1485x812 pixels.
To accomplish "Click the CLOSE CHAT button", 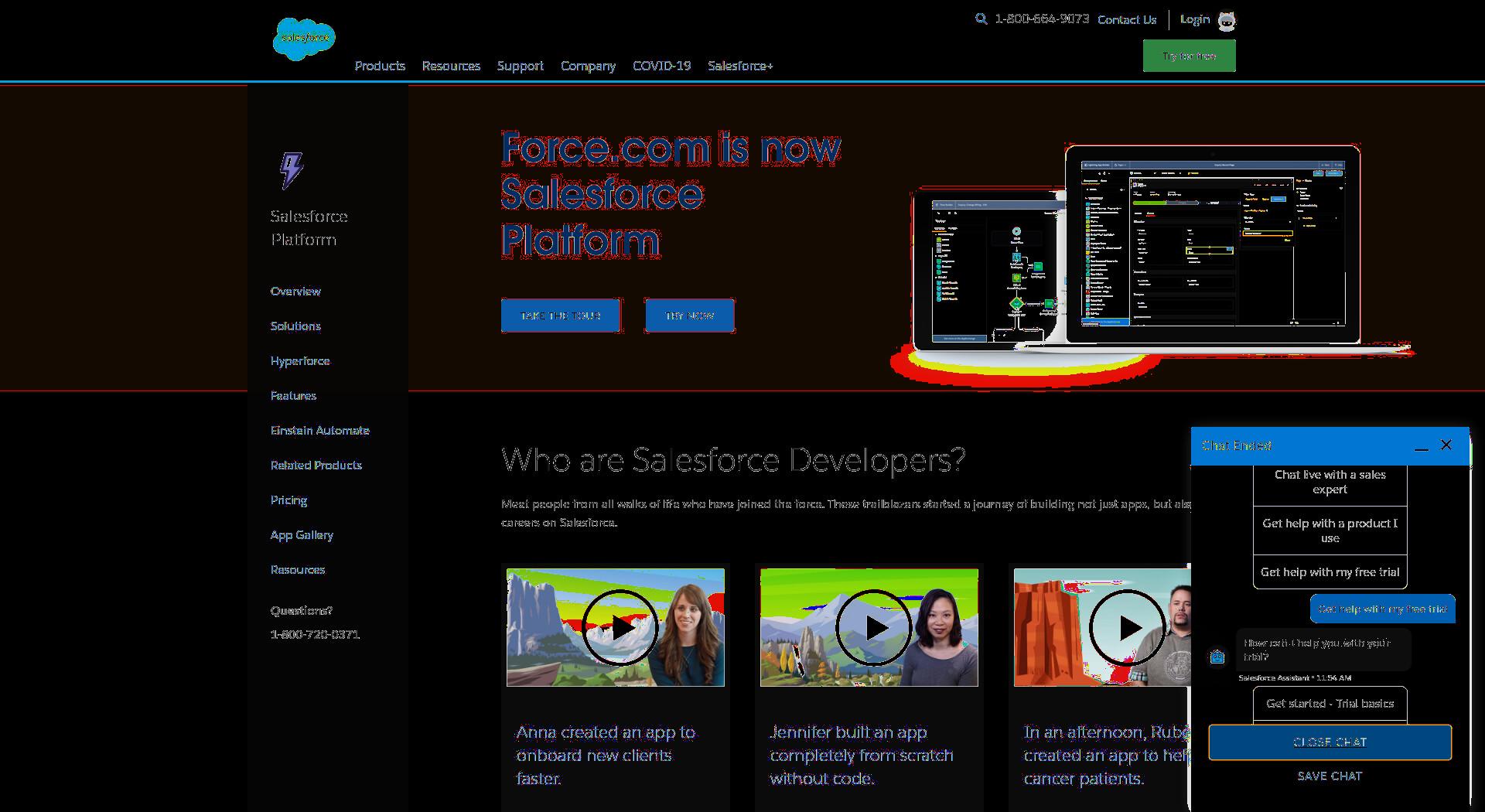I will click(1330, 742).
